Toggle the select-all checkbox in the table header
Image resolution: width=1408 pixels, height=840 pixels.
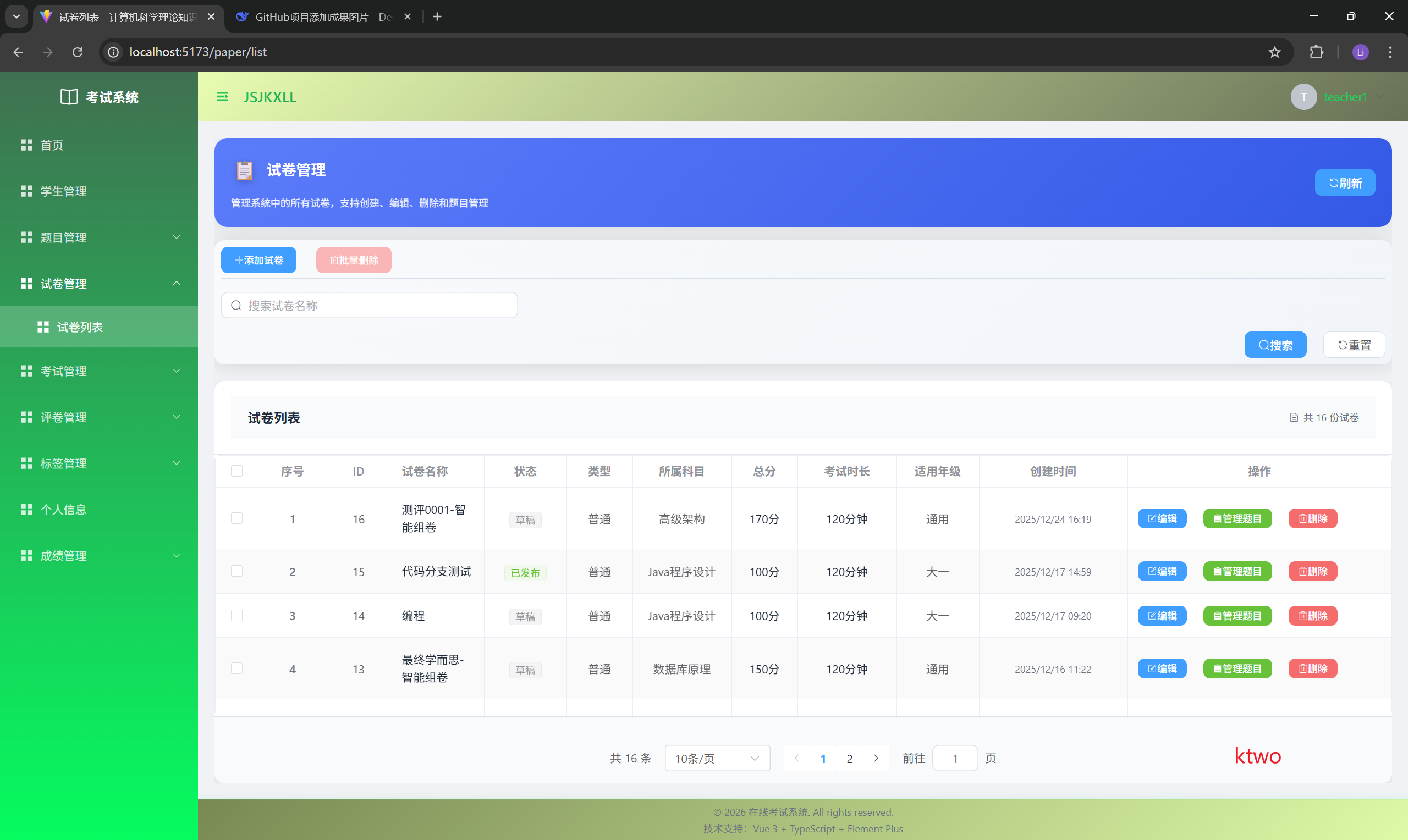pyautogui.click(x=237, y=471)
